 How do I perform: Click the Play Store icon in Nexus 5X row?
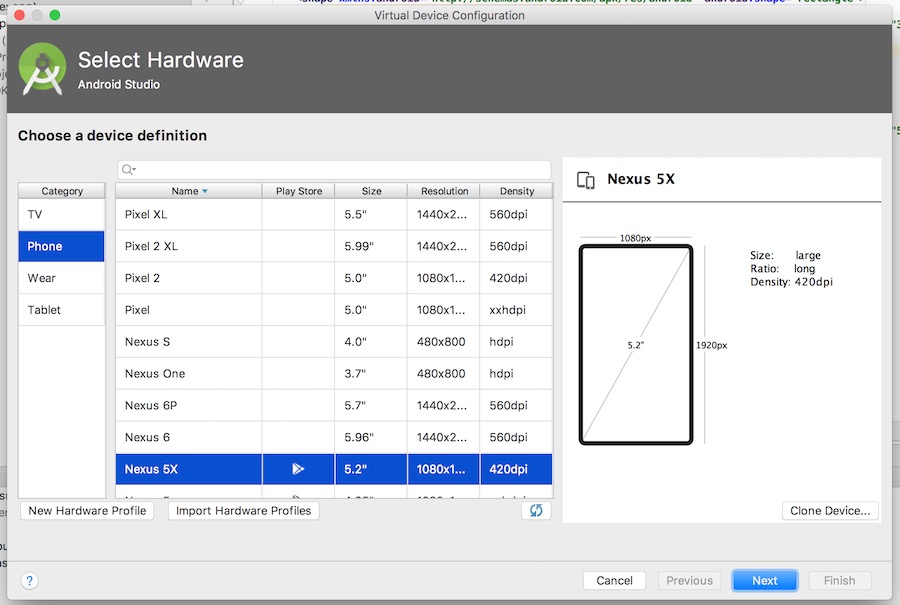[x=298, y=469]
